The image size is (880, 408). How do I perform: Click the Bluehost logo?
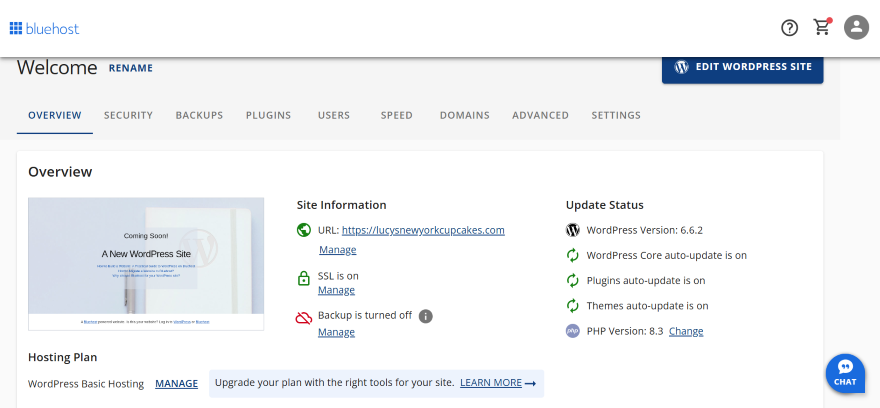pyautogui.click(x=44, y=28)
